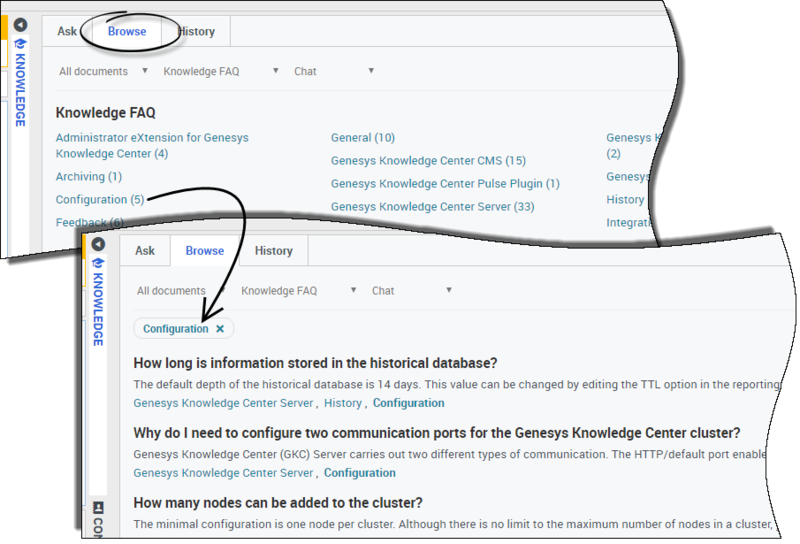
Task: Open the General (10) category
Action: coord(363,138)
